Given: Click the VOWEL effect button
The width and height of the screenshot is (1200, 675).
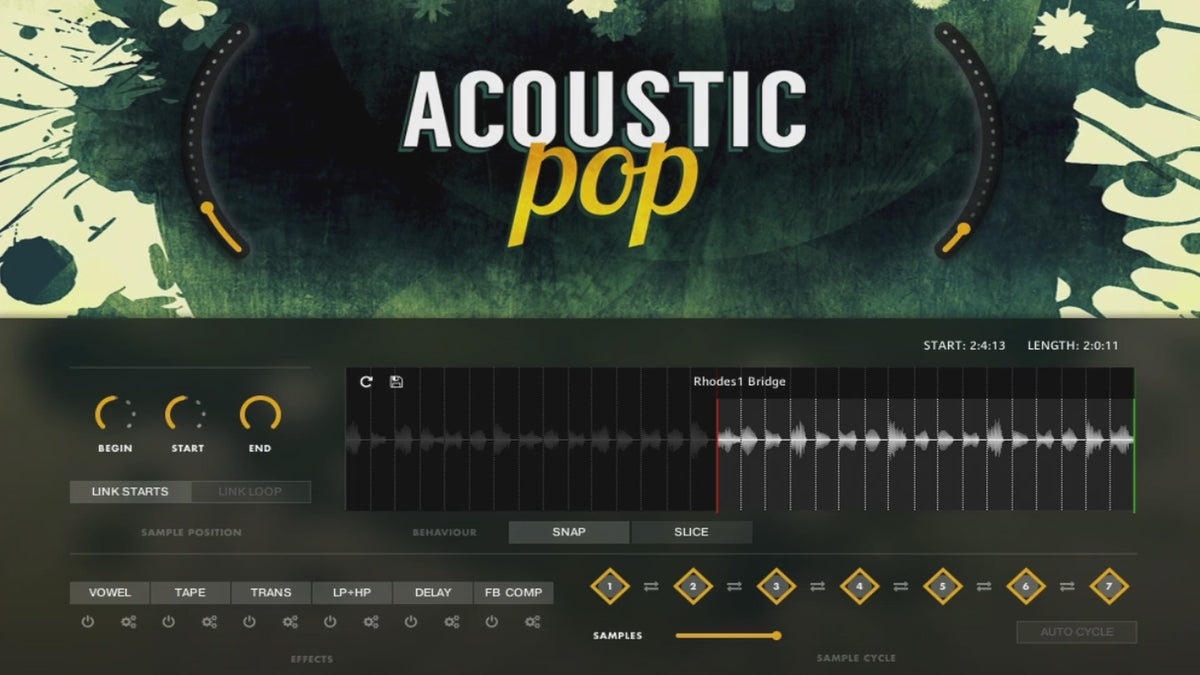Looking at the screenshot, I should click(x=110, y=593).
